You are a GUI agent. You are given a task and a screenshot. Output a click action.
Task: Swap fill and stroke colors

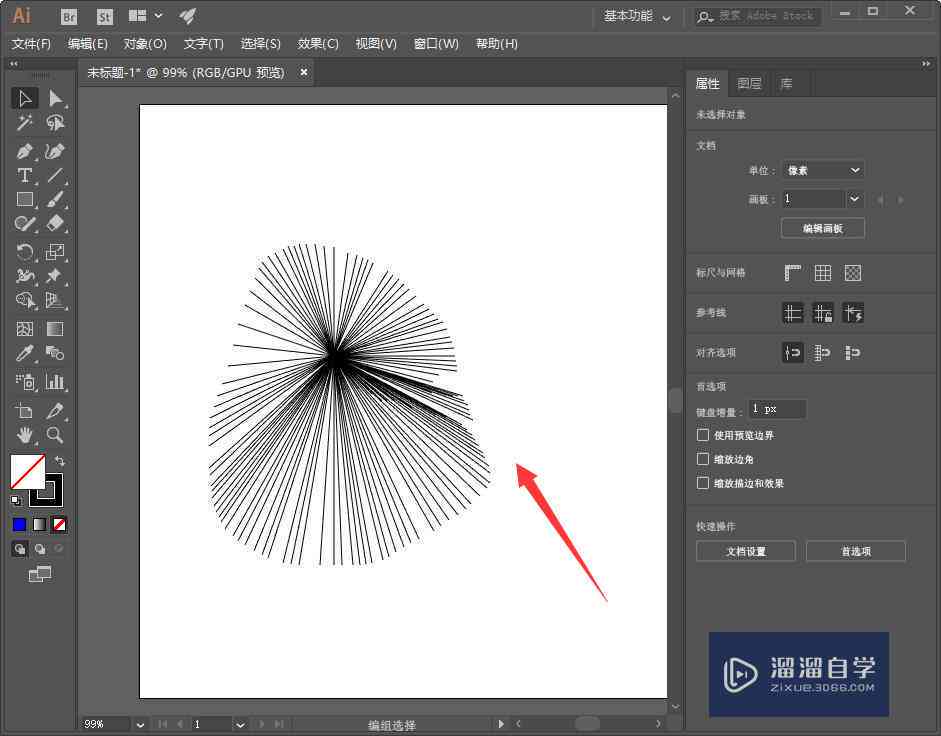[59, 461]
